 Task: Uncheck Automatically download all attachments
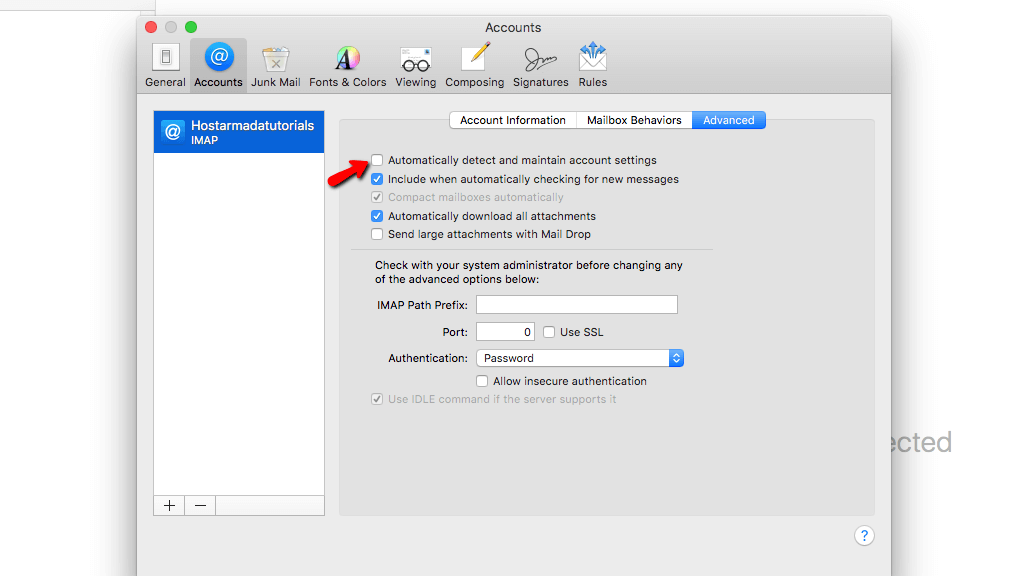click(x=377, y=216)
